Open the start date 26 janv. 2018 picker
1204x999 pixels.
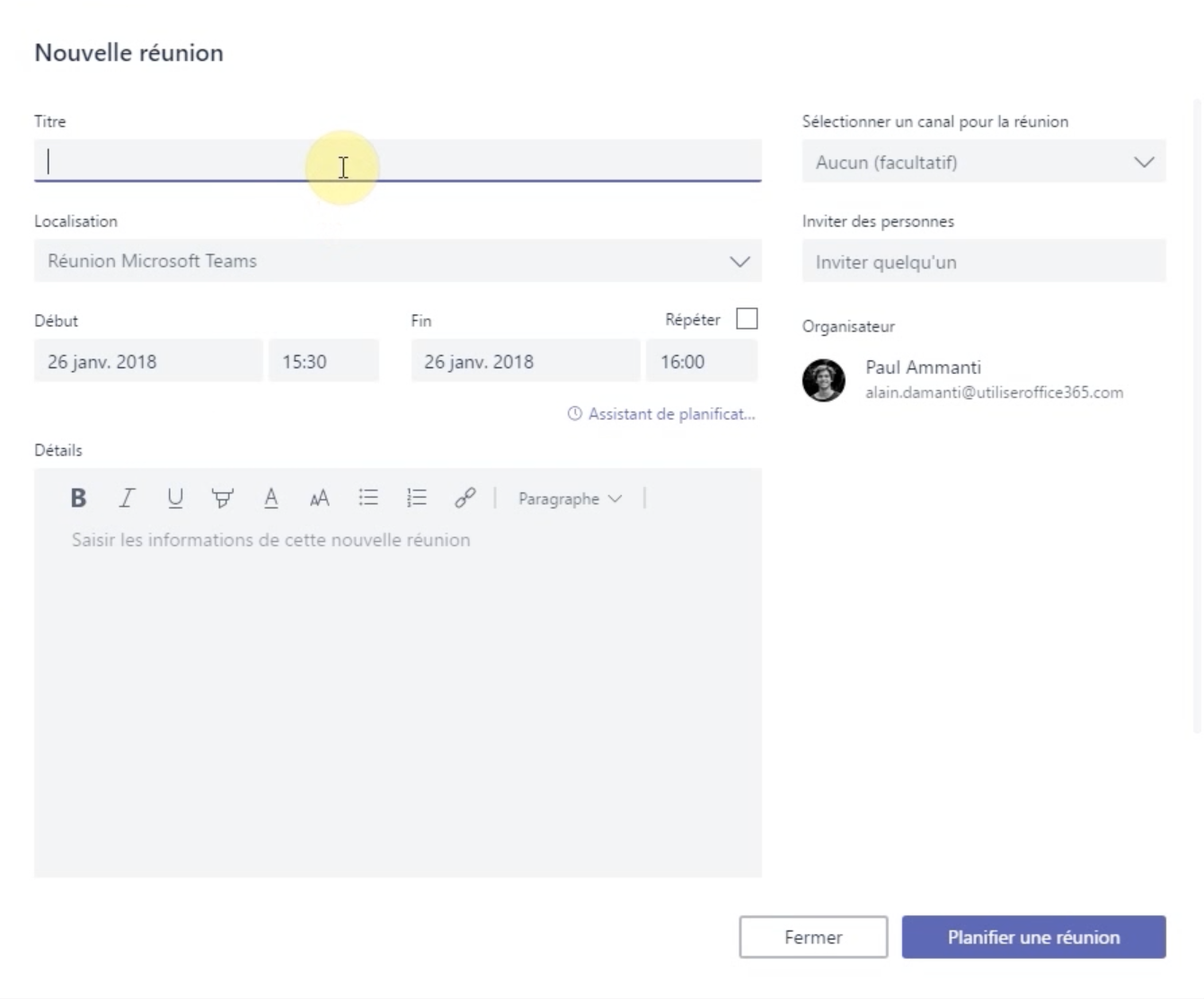pyautogui.click(x=148, y=361)
